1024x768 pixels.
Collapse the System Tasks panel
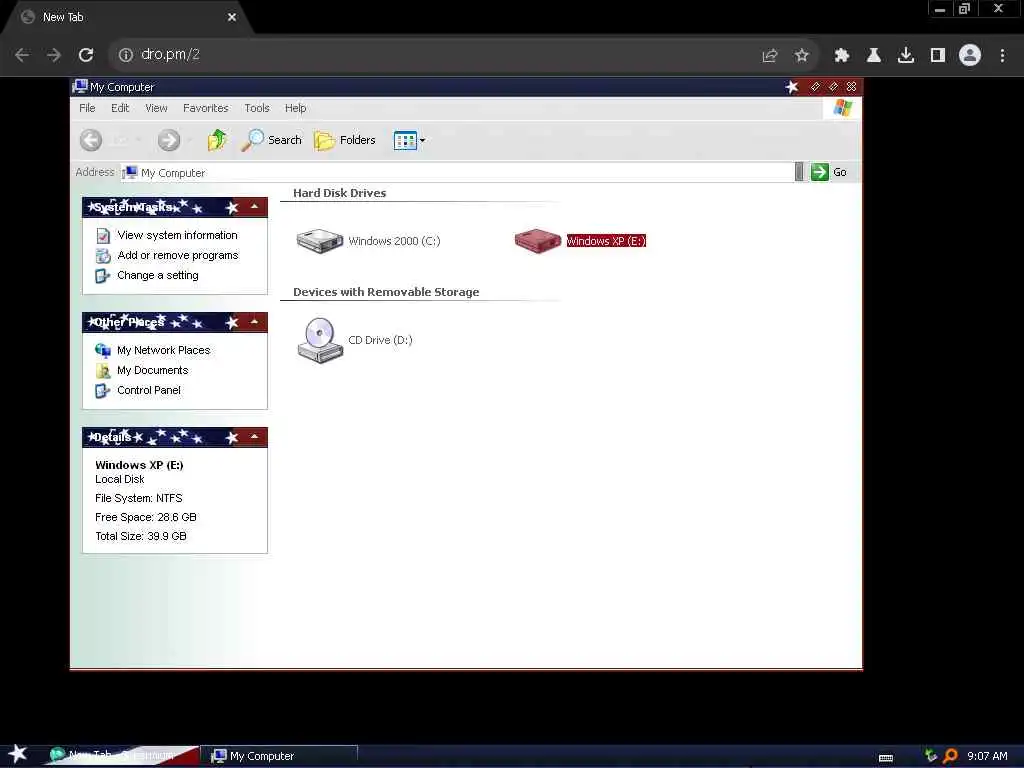tap(254, 208)
